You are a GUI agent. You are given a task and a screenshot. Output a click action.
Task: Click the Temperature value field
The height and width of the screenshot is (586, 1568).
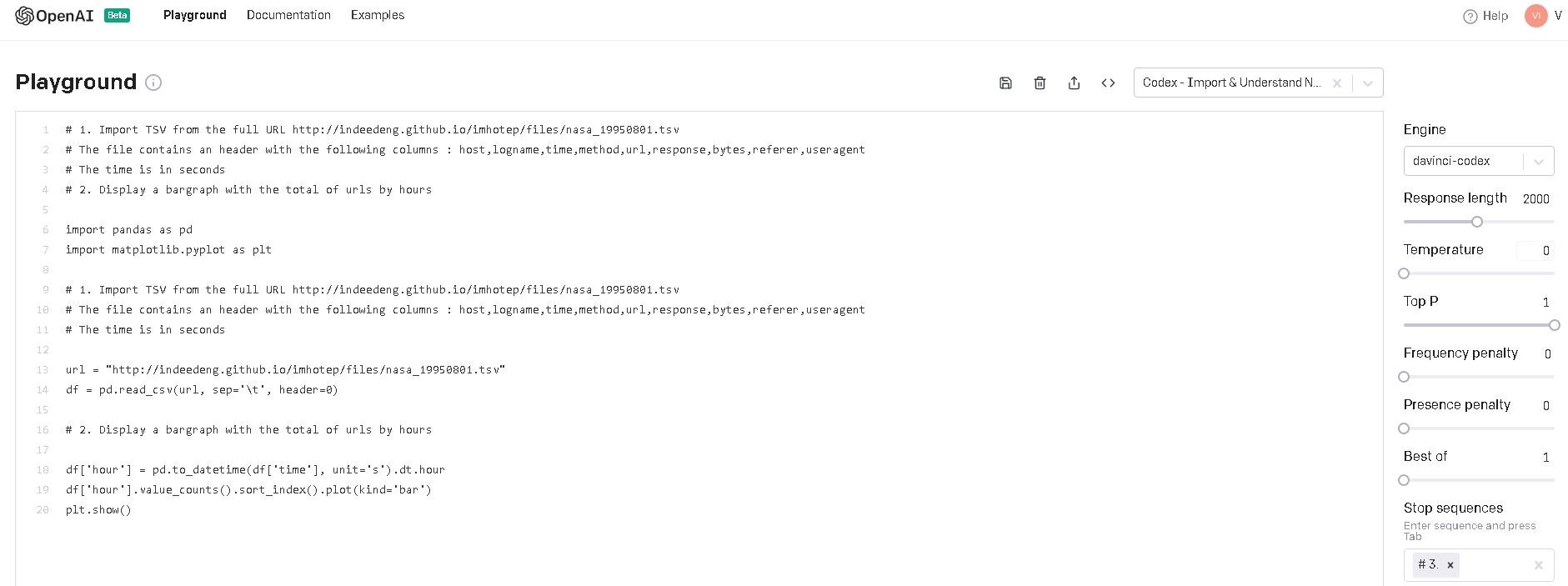(x=1535, y=250)
